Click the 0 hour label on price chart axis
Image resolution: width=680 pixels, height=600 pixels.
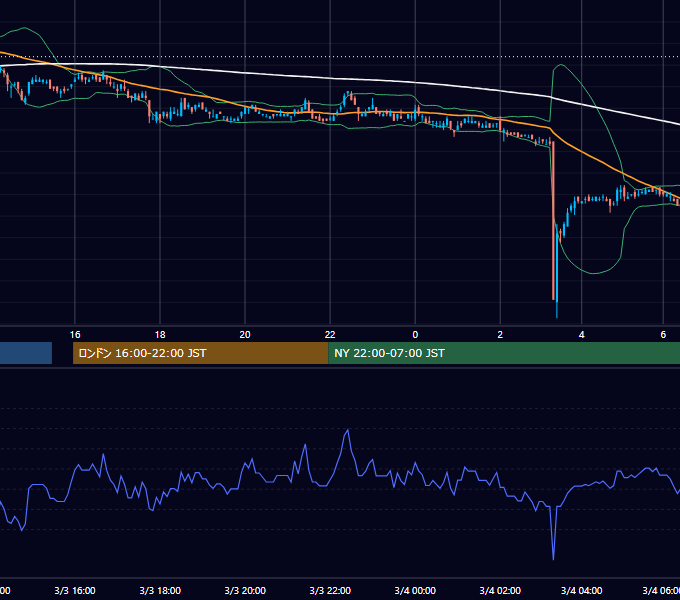[x=415, y=335]
